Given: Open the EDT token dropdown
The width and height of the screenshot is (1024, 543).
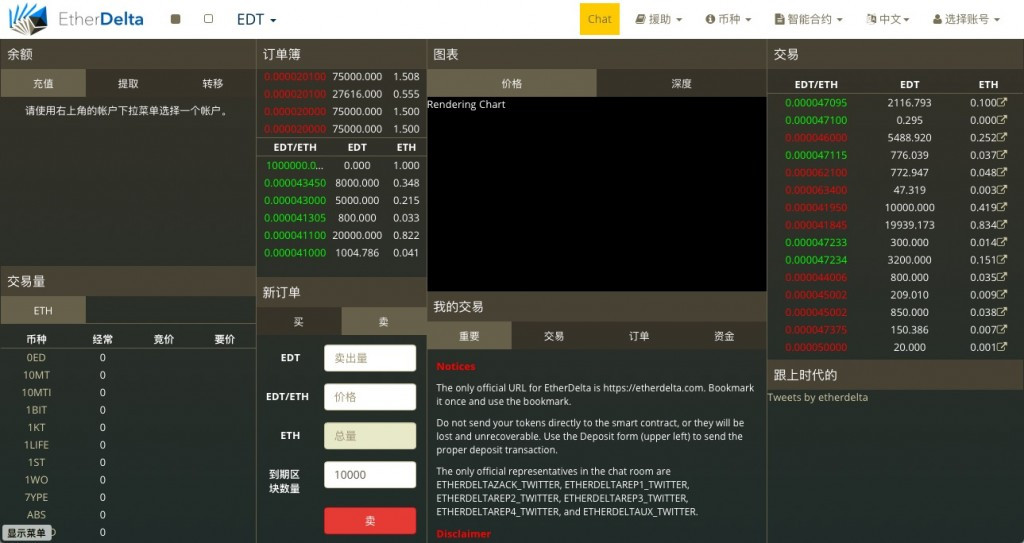Looking at the screenshot, I should point(256,20).
